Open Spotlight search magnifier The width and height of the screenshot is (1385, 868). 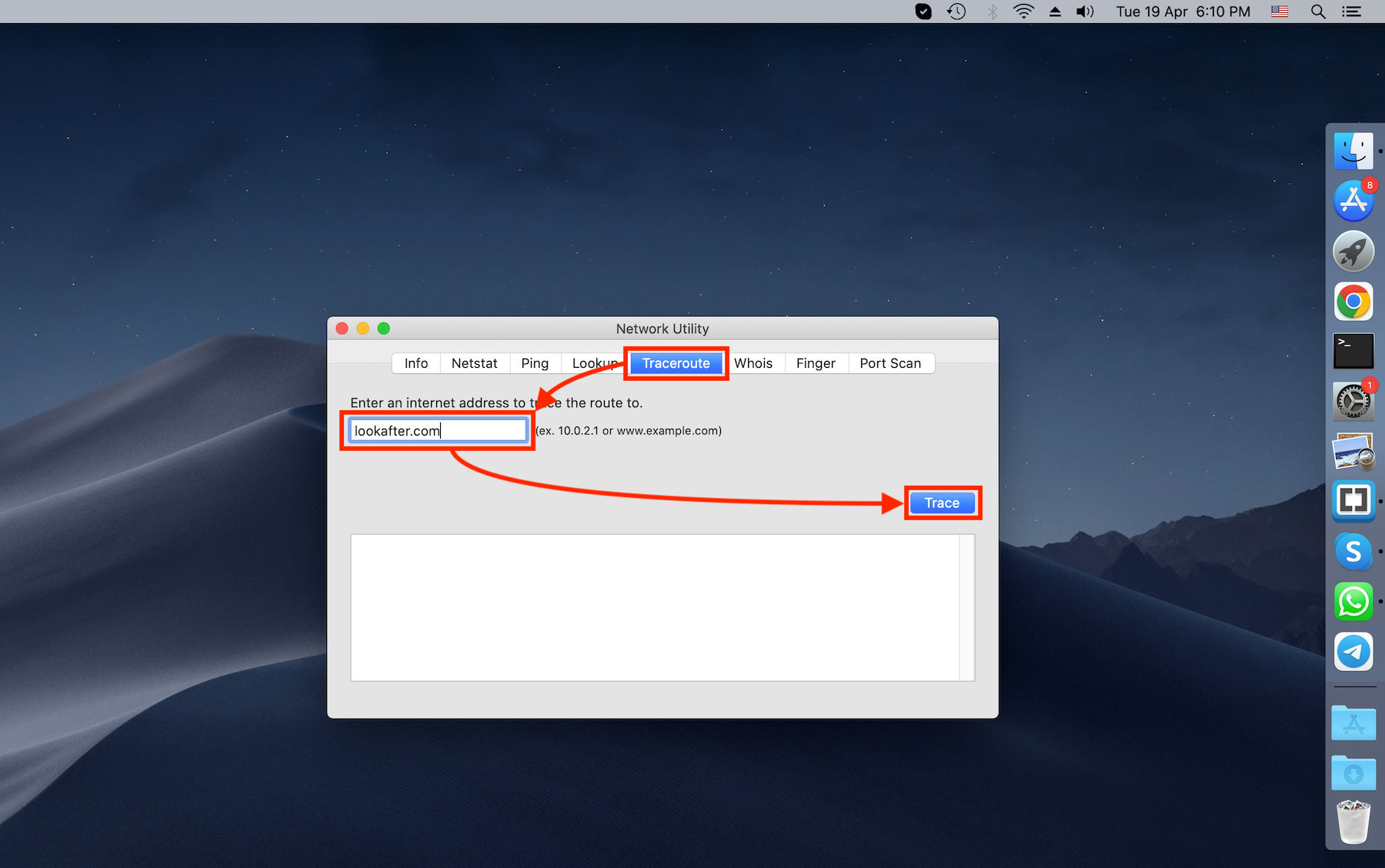tap(1318, 12)
